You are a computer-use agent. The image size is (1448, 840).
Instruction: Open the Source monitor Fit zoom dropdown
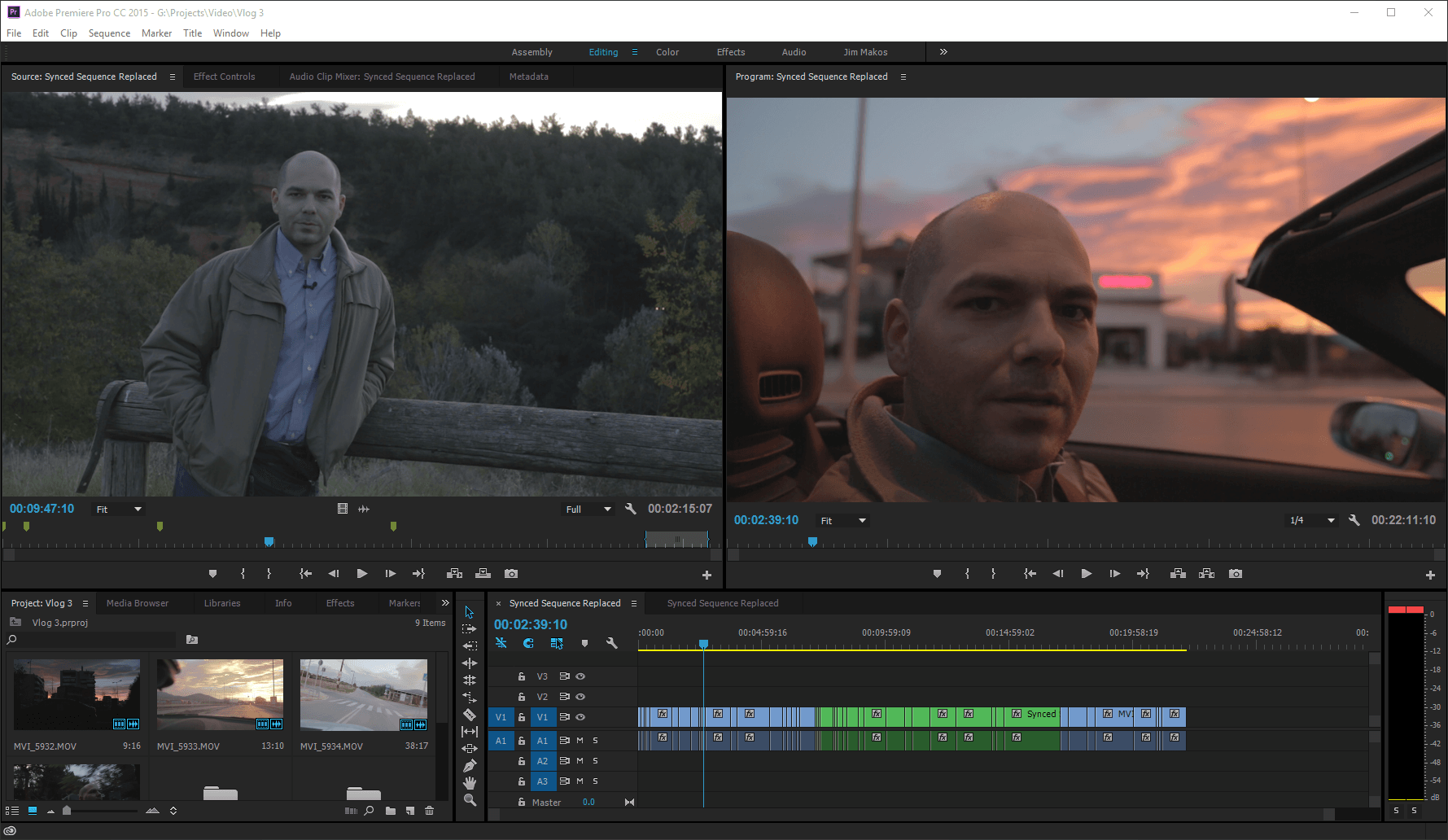pos(119,510)
